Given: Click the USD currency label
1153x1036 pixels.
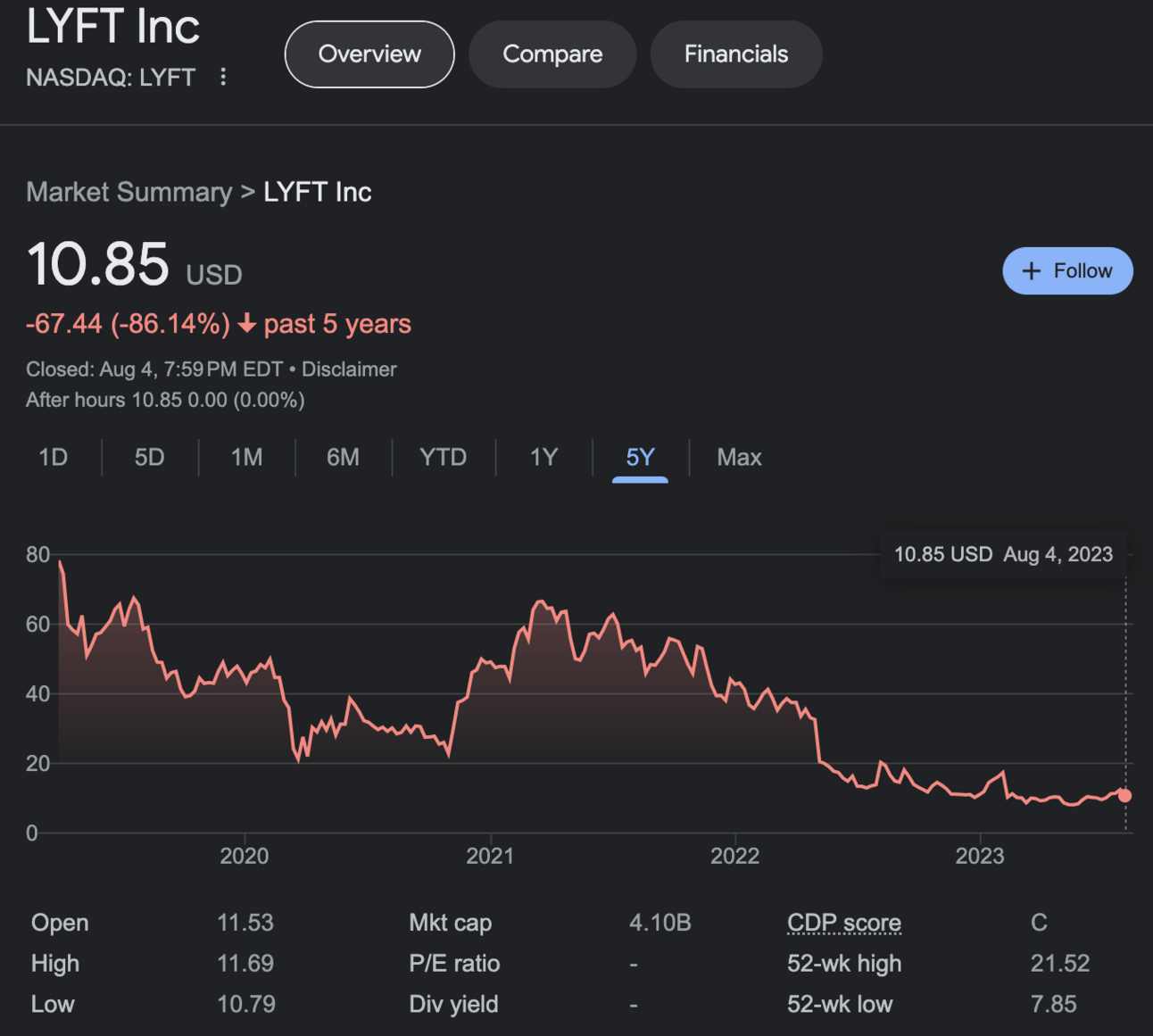Looking at the screenshot, I should tap(214, 275).
